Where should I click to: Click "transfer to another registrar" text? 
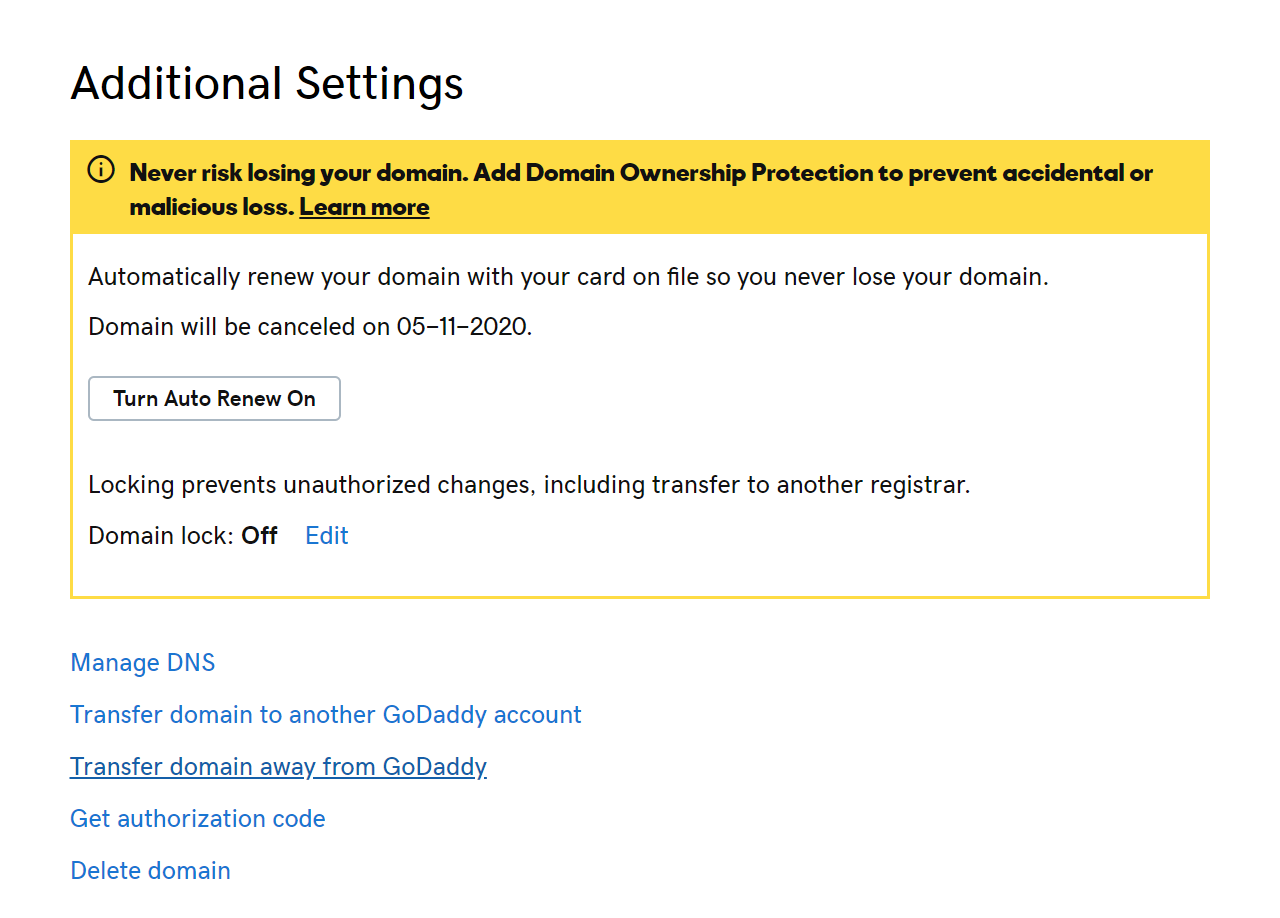810,486
